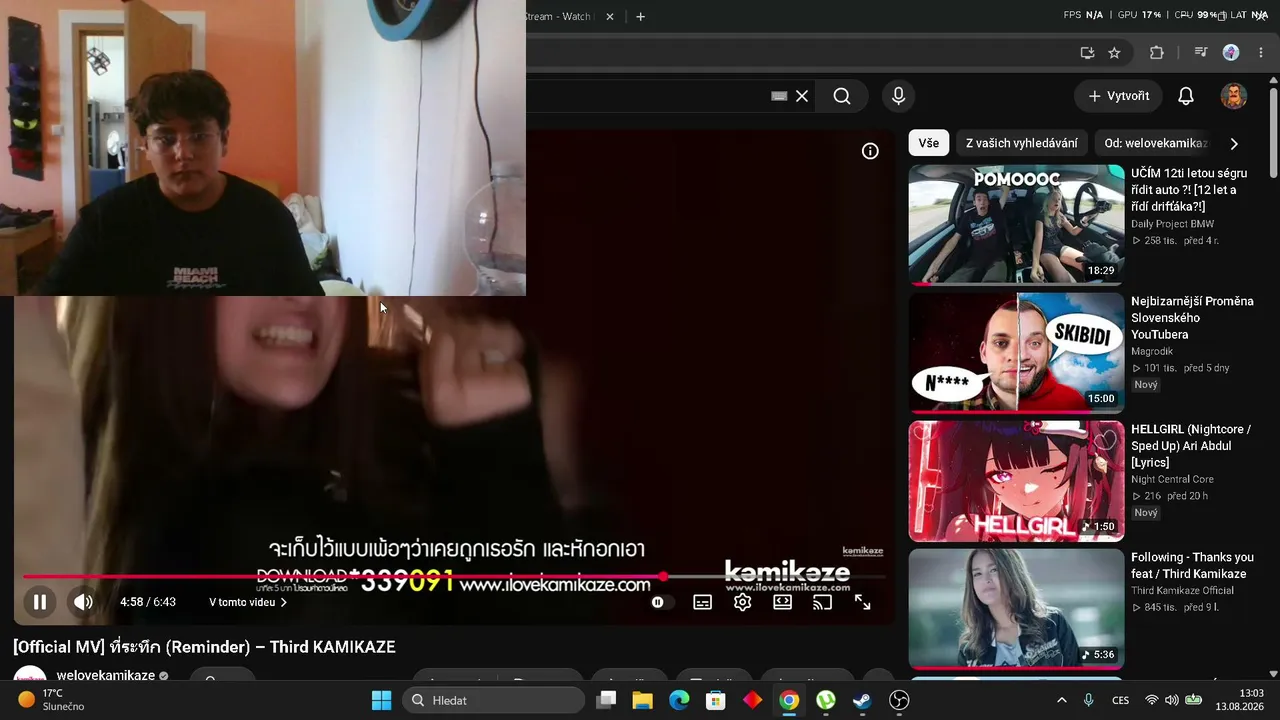
Task: Open uTorrent from the taskbar
Action: tap(826, 700)
